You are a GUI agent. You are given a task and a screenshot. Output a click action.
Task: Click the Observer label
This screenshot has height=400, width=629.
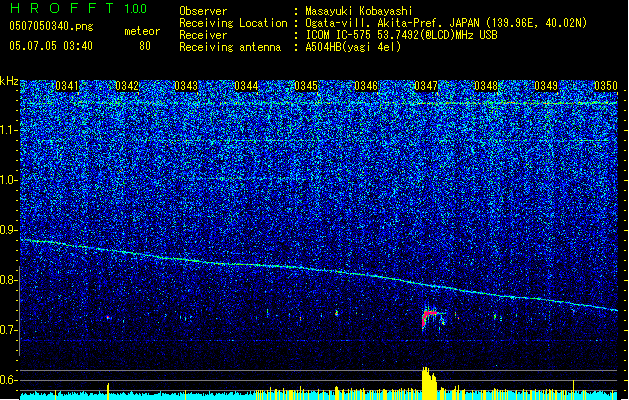click(x=203, y=11)
